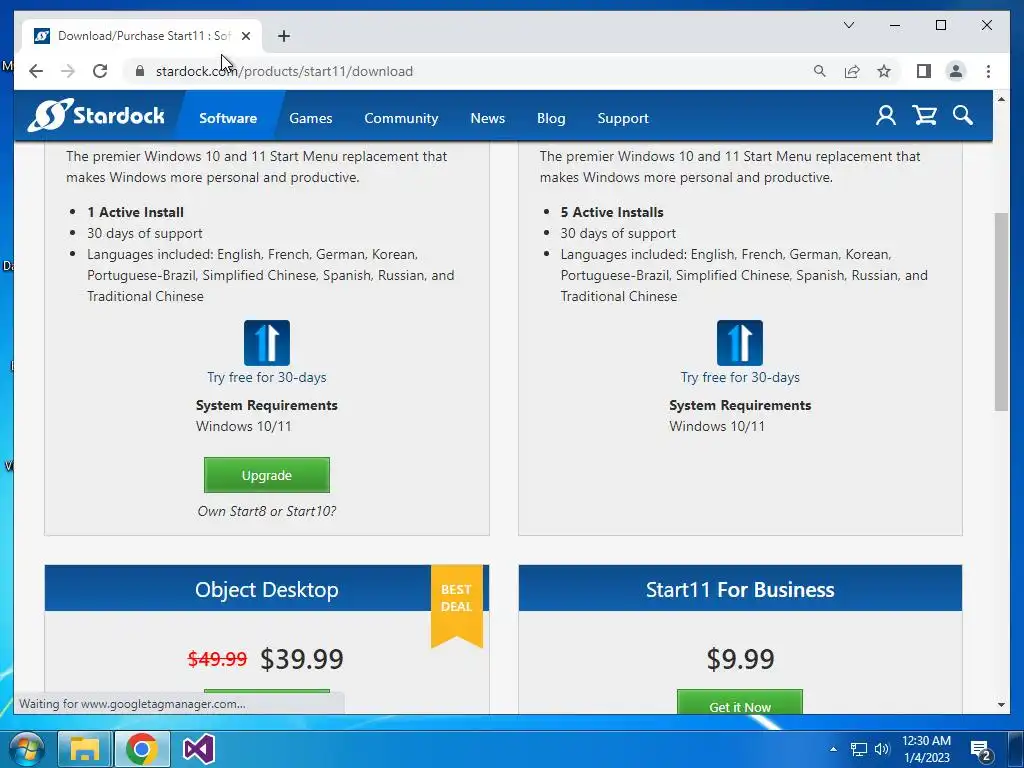Click the 1 Active Install bullet text
This screenshot has width=1024, height=768.
point(135,212)
